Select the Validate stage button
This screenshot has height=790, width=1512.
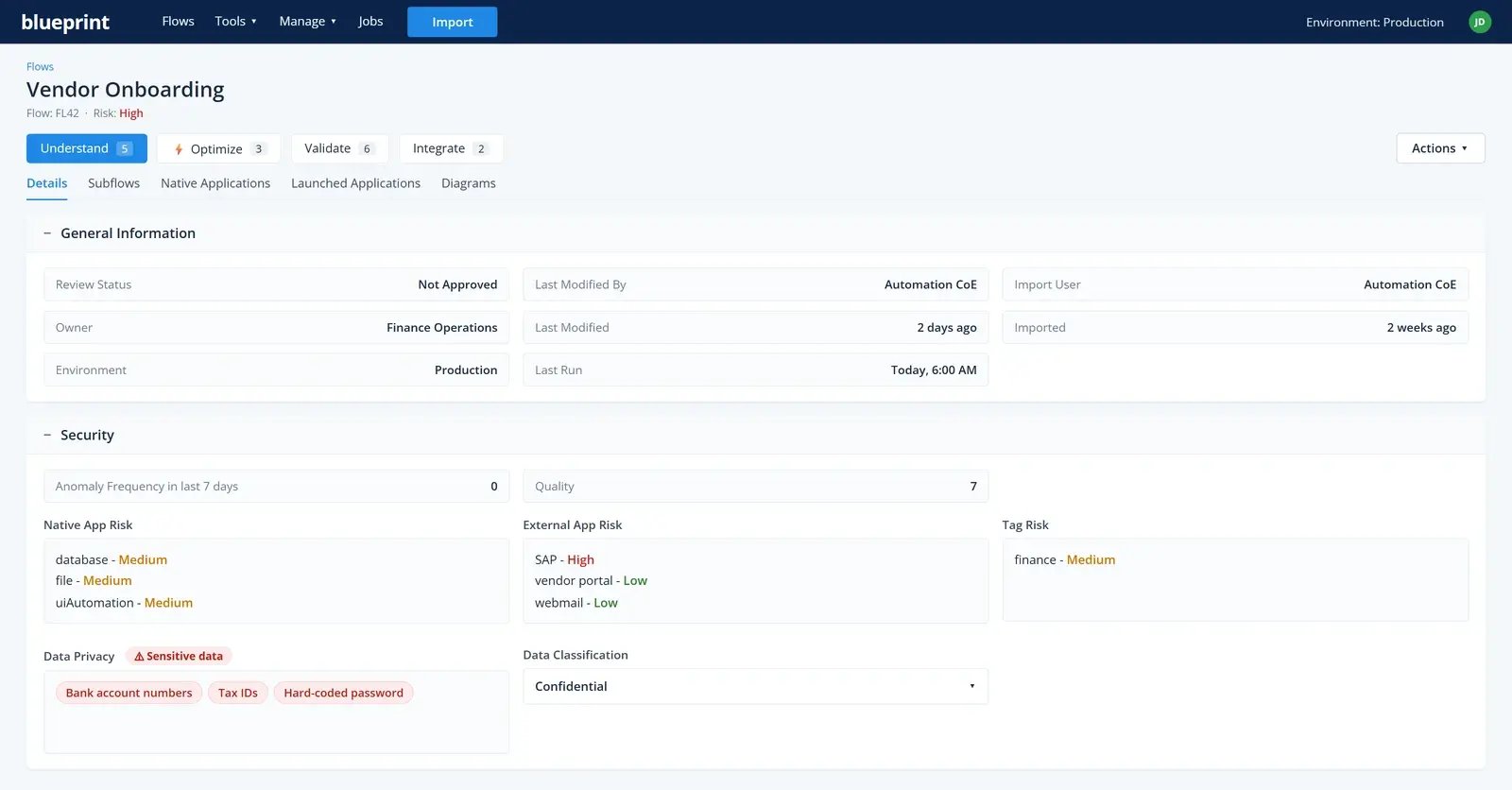pyautogui.click(x=340, y=148)
